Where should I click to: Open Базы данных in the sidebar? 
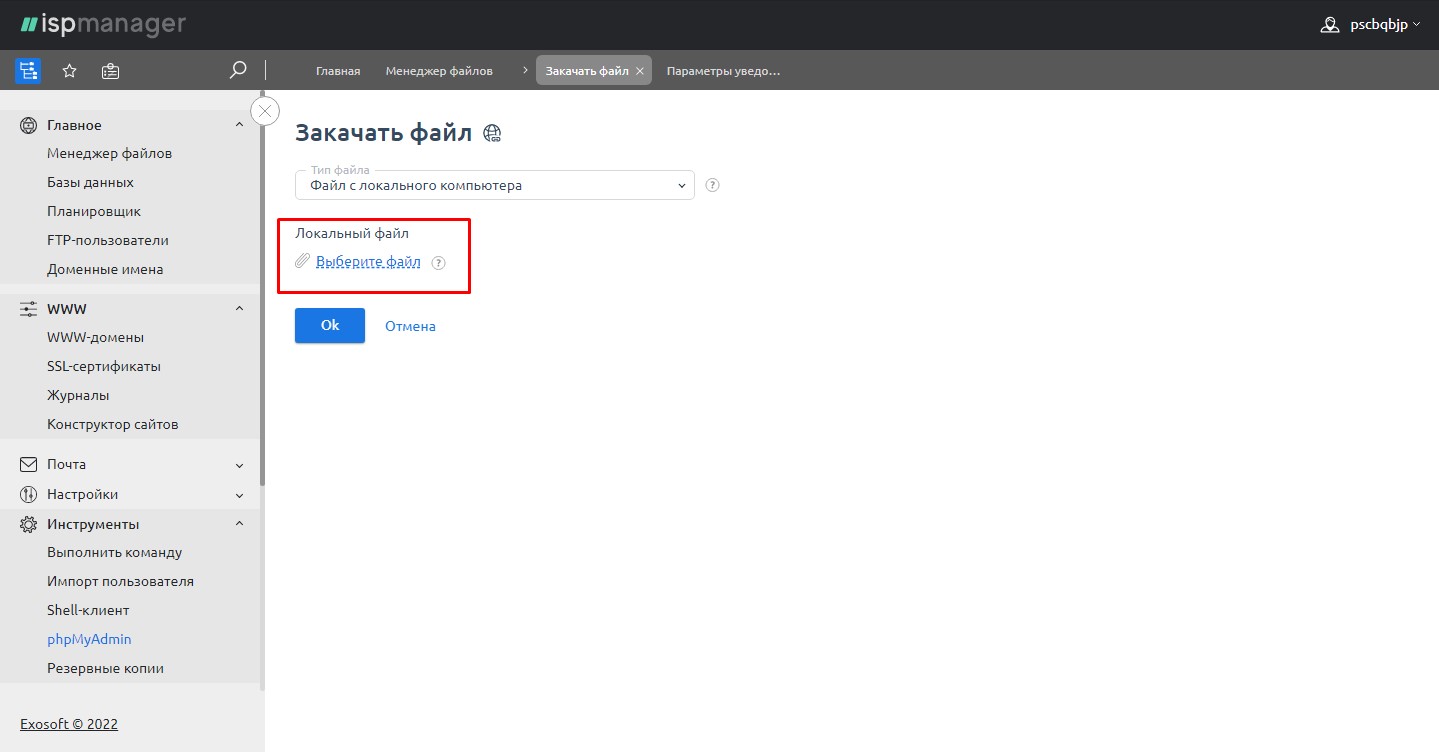click(x=90, y=182)
